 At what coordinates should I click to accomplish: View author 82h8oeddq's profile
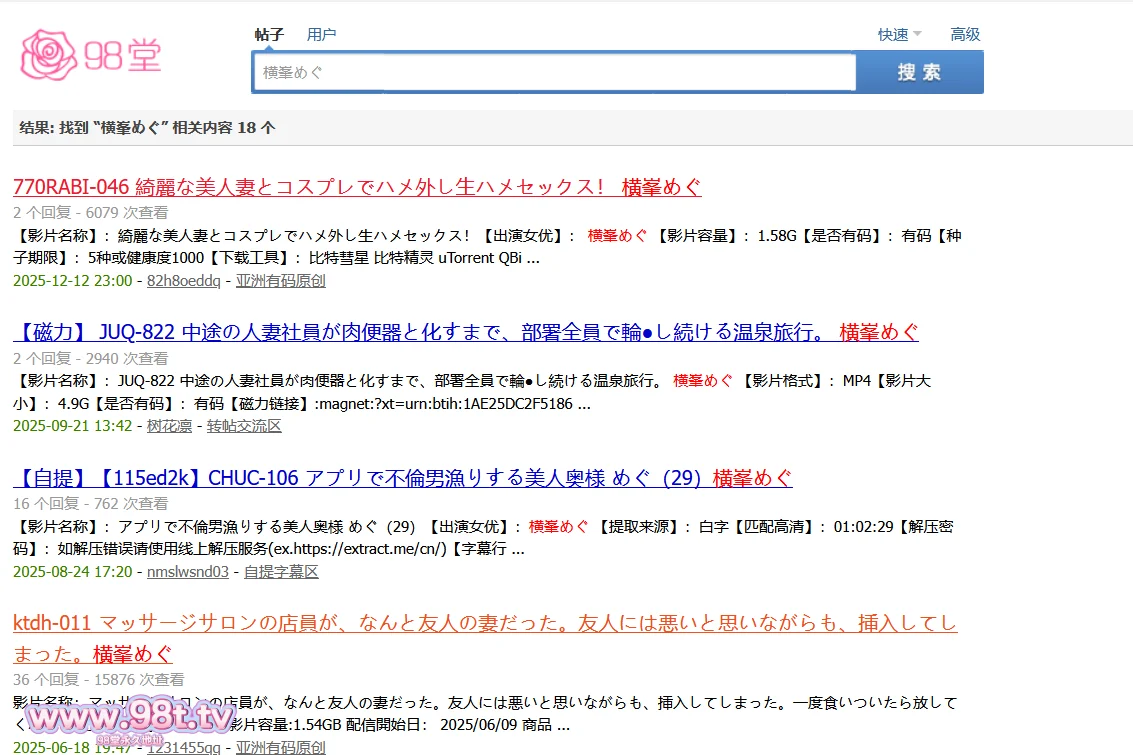[183, 281]
